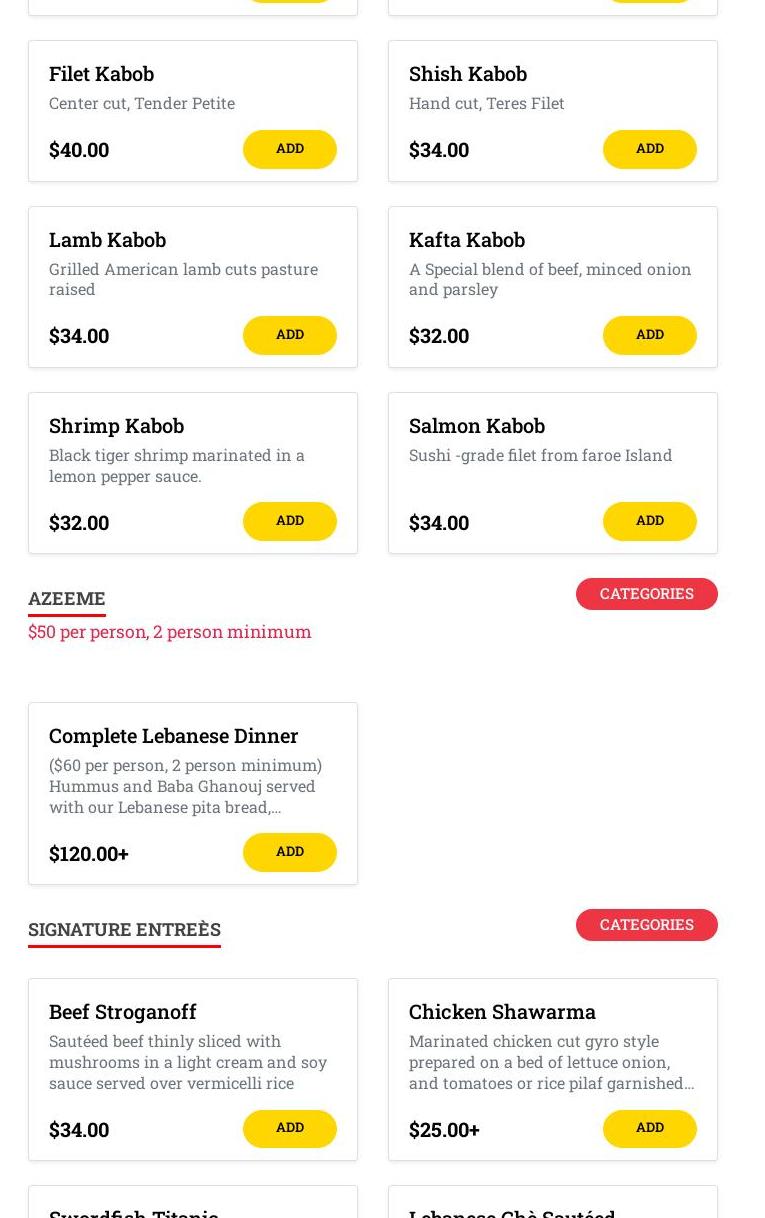Open the Salmon Kabob item title
This screenshot has height=1218, width=765.
tap(476, 426)
